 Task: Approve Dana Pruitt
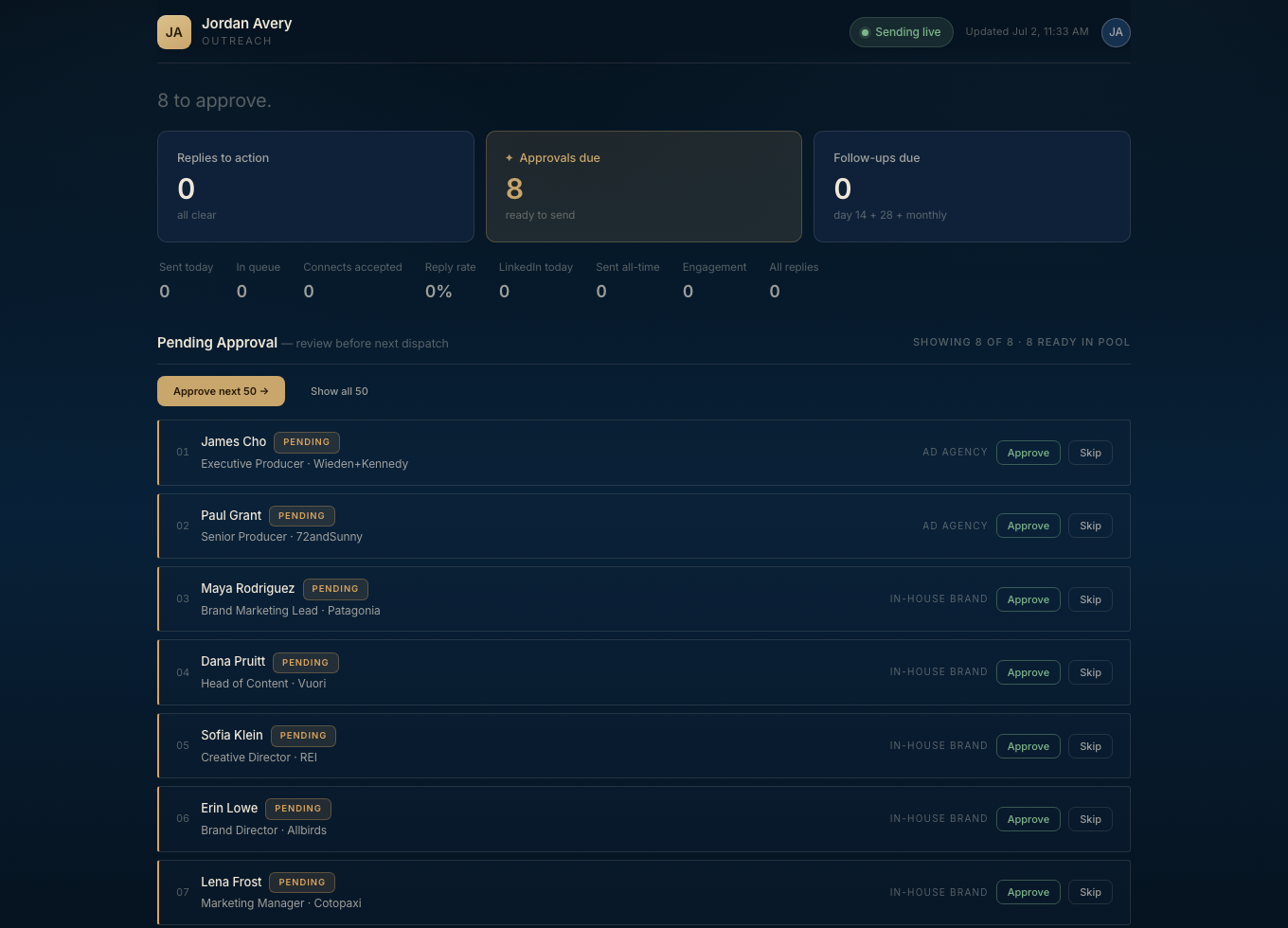tap(1029, 672)
